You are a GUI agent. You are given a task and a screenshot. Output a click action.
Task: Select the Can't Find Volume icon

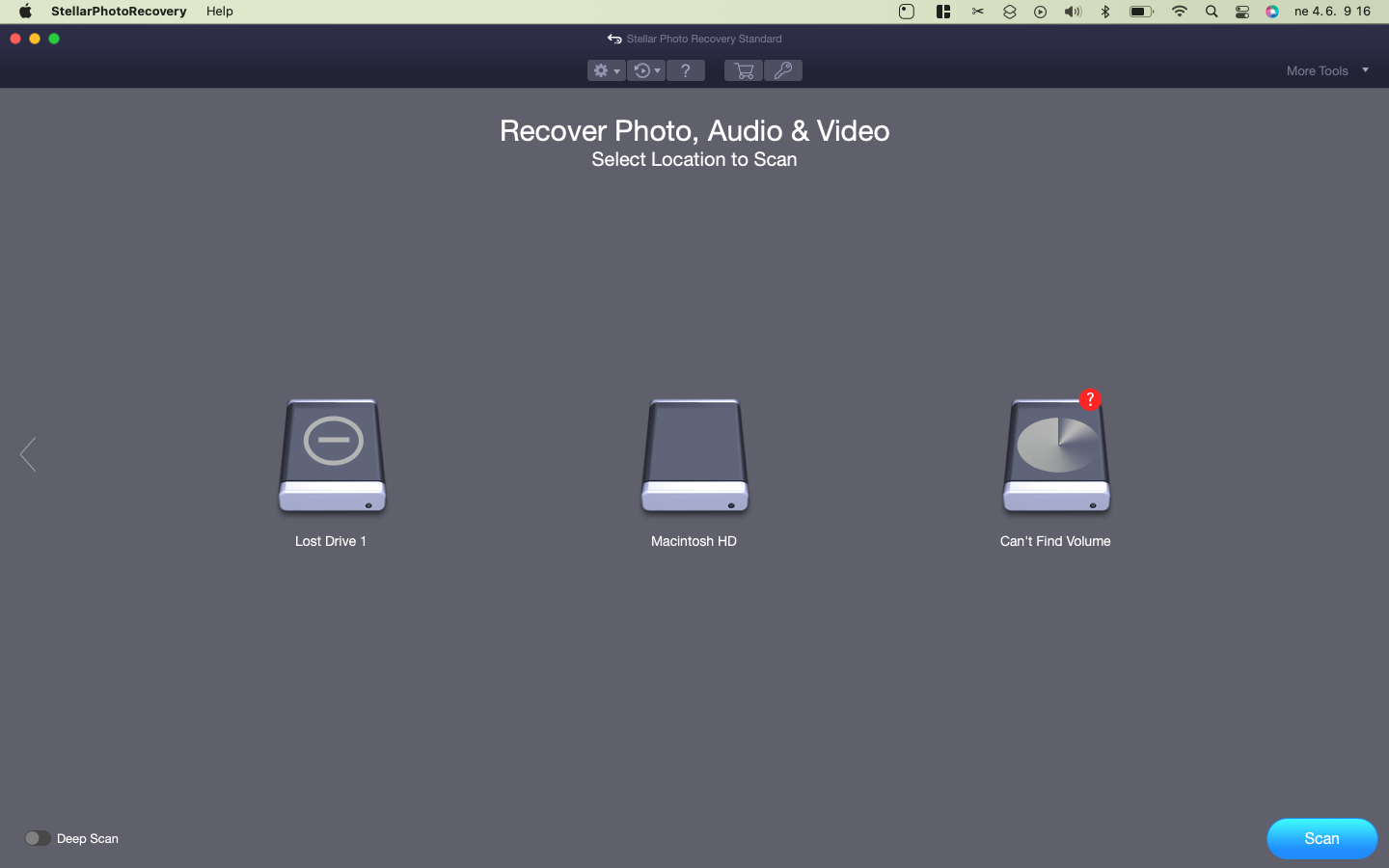[x=1056, y=453]
